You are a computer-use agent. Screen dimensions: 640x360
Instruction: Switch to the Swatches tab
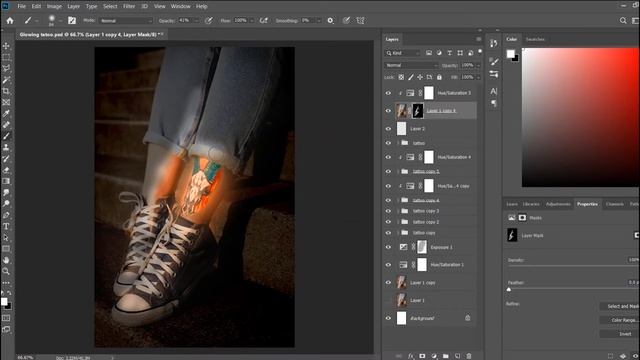535,39
